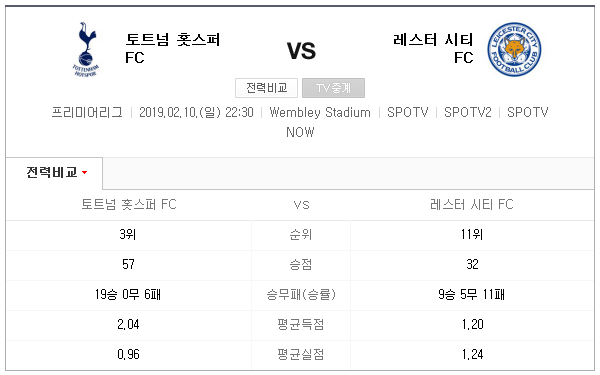This screenshot has height=375, width=600.
Task: Click the 프리미어리그 league label
Action: (x=87, y=112)
